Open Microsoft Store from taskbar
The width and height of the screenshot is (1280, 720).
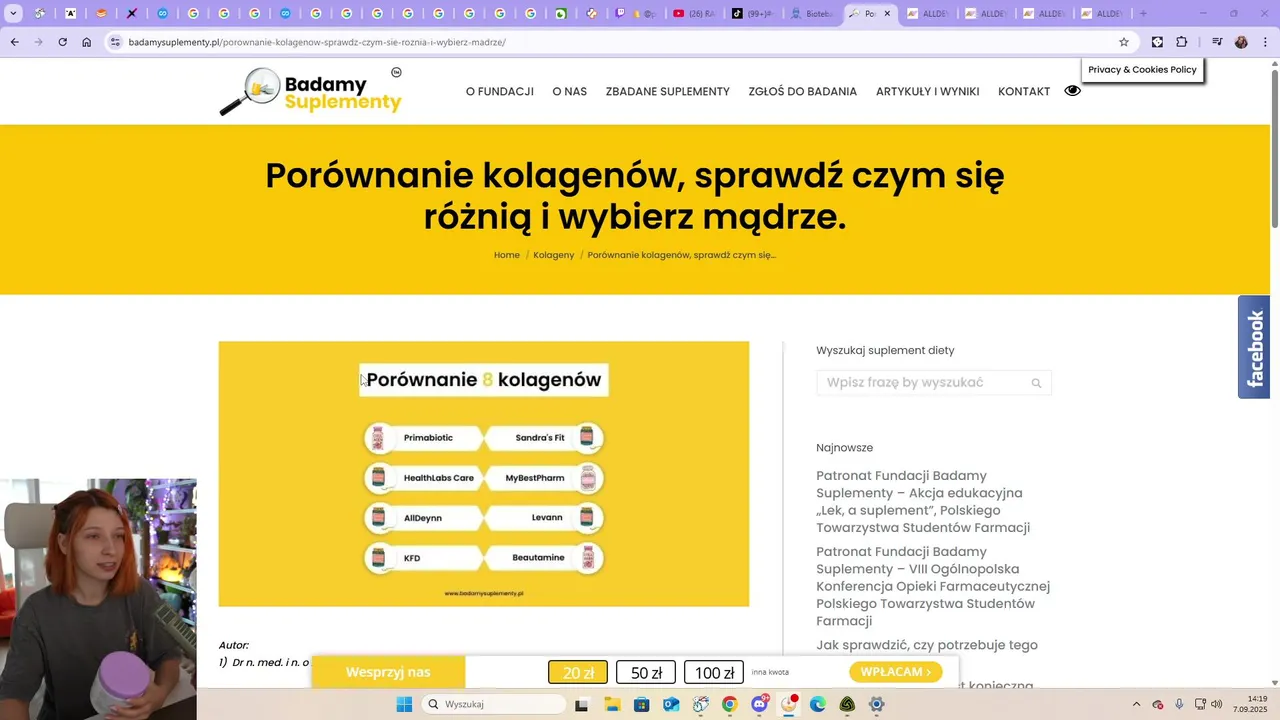641,704
